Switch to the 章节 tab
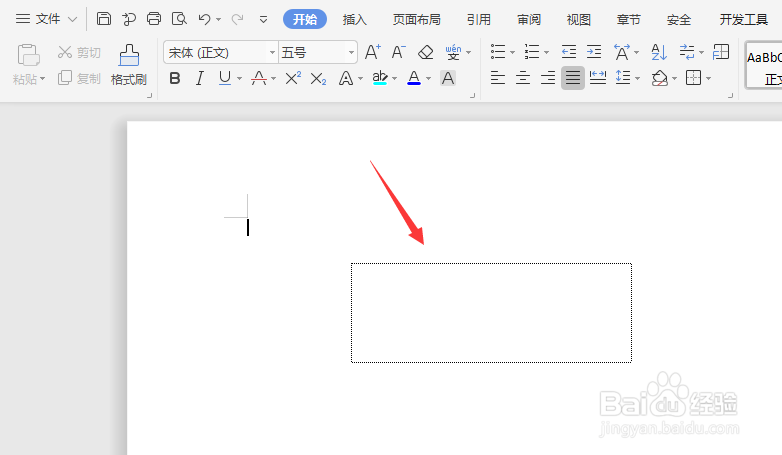782x455 pixels. click(628, 19)
